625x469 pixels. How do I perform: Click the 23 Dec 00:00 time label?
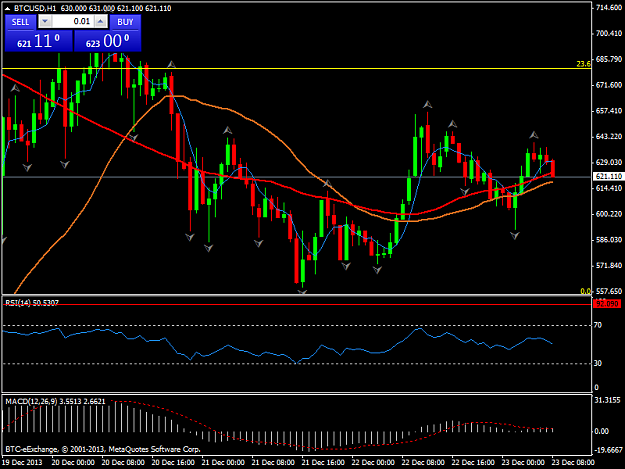[523, 462]
